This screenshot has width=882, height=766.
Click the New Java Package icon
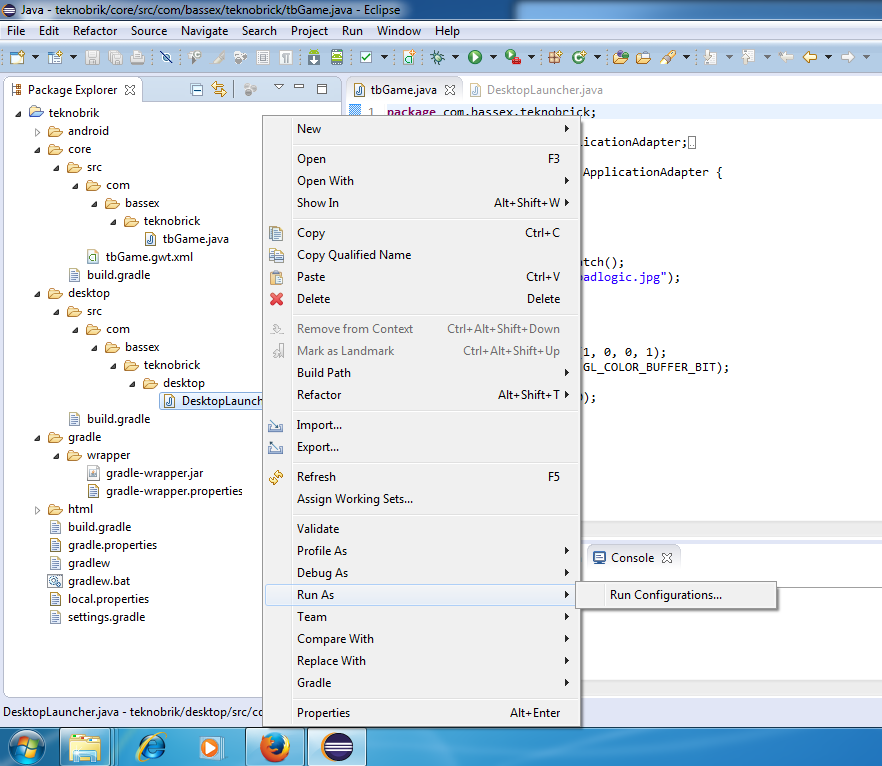click(x=555, y=57)
